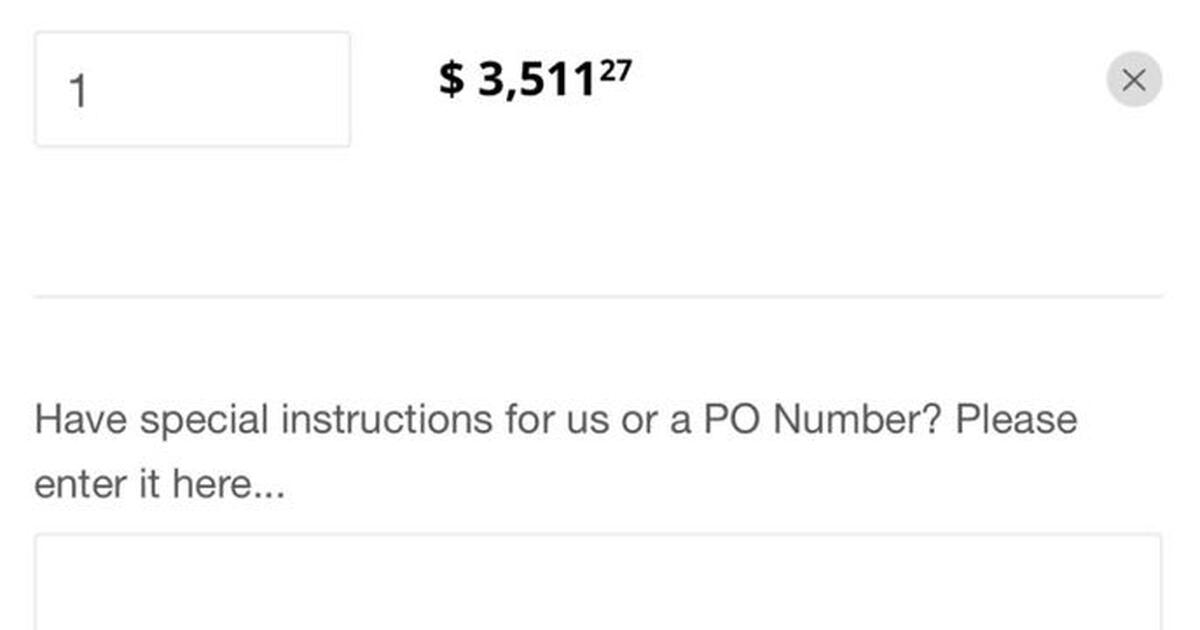The image size is (1200, 630).
Task: Click the $3,511.27 price text
Action: (535, 79)
